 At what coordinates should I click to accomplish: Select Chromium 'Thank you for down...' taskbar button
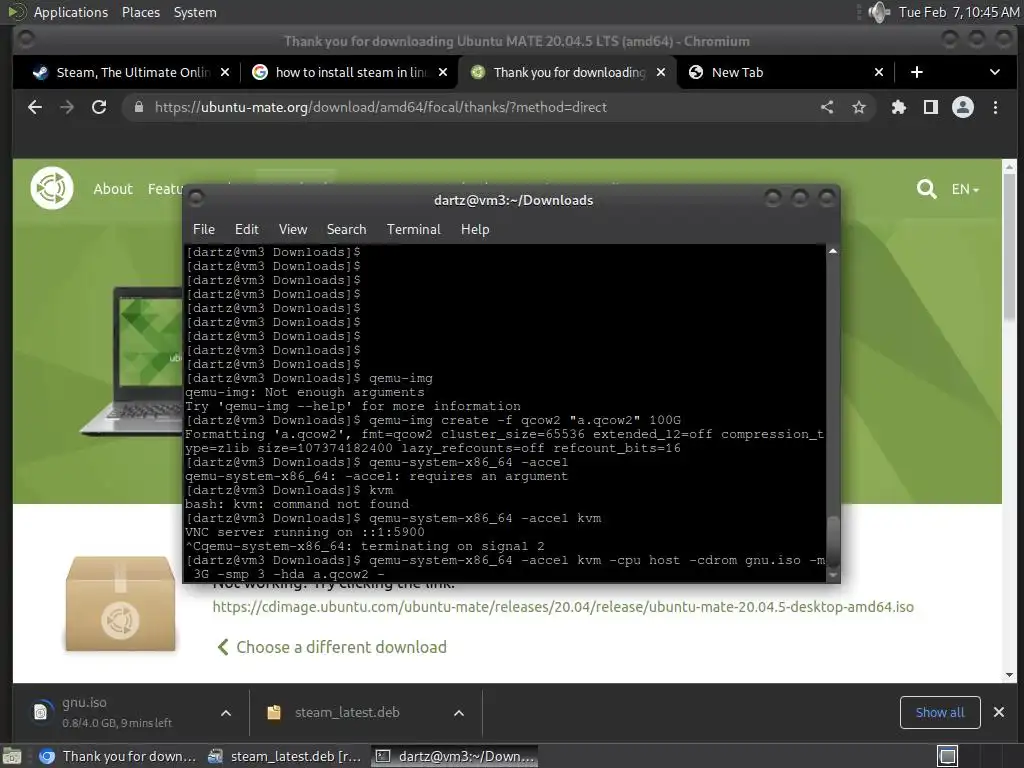118,756
